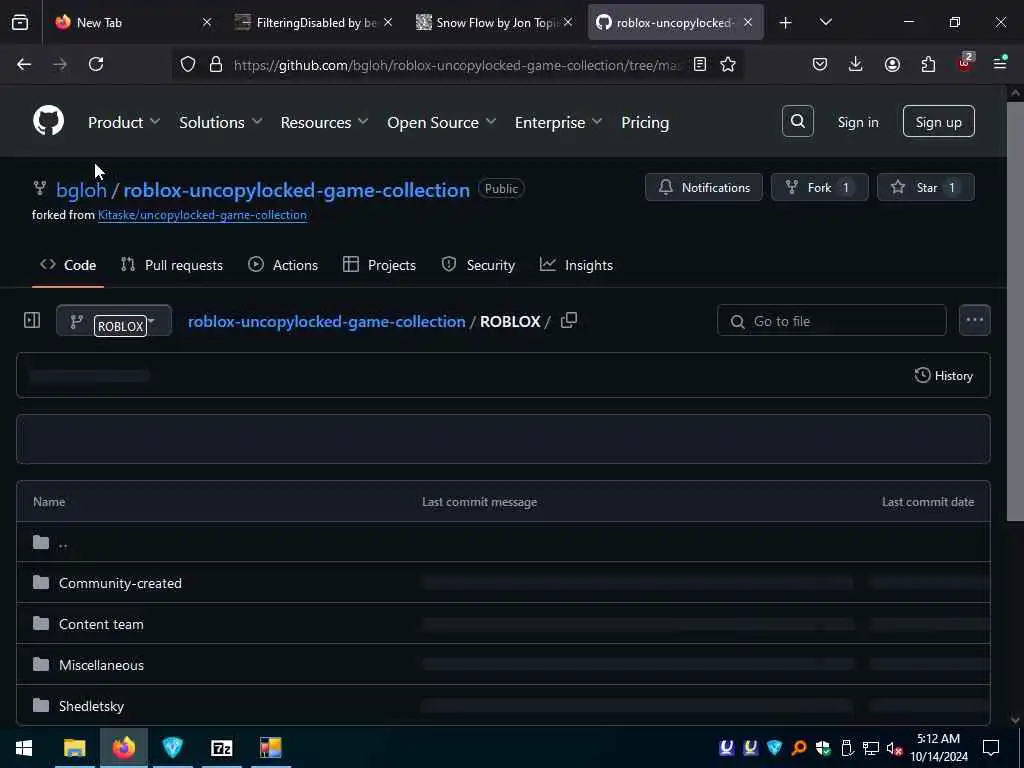
Task: Click Sign in
Action: tap(857, 122)
